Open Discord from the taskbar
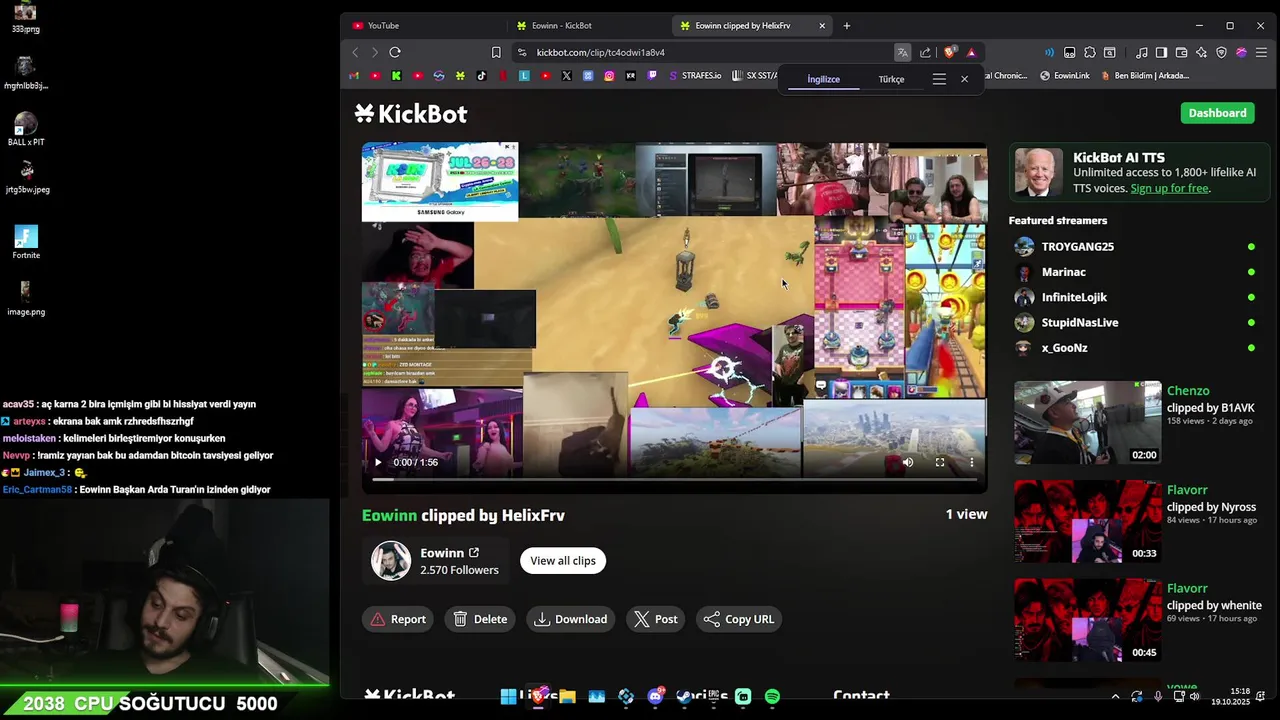 (655, 697)
